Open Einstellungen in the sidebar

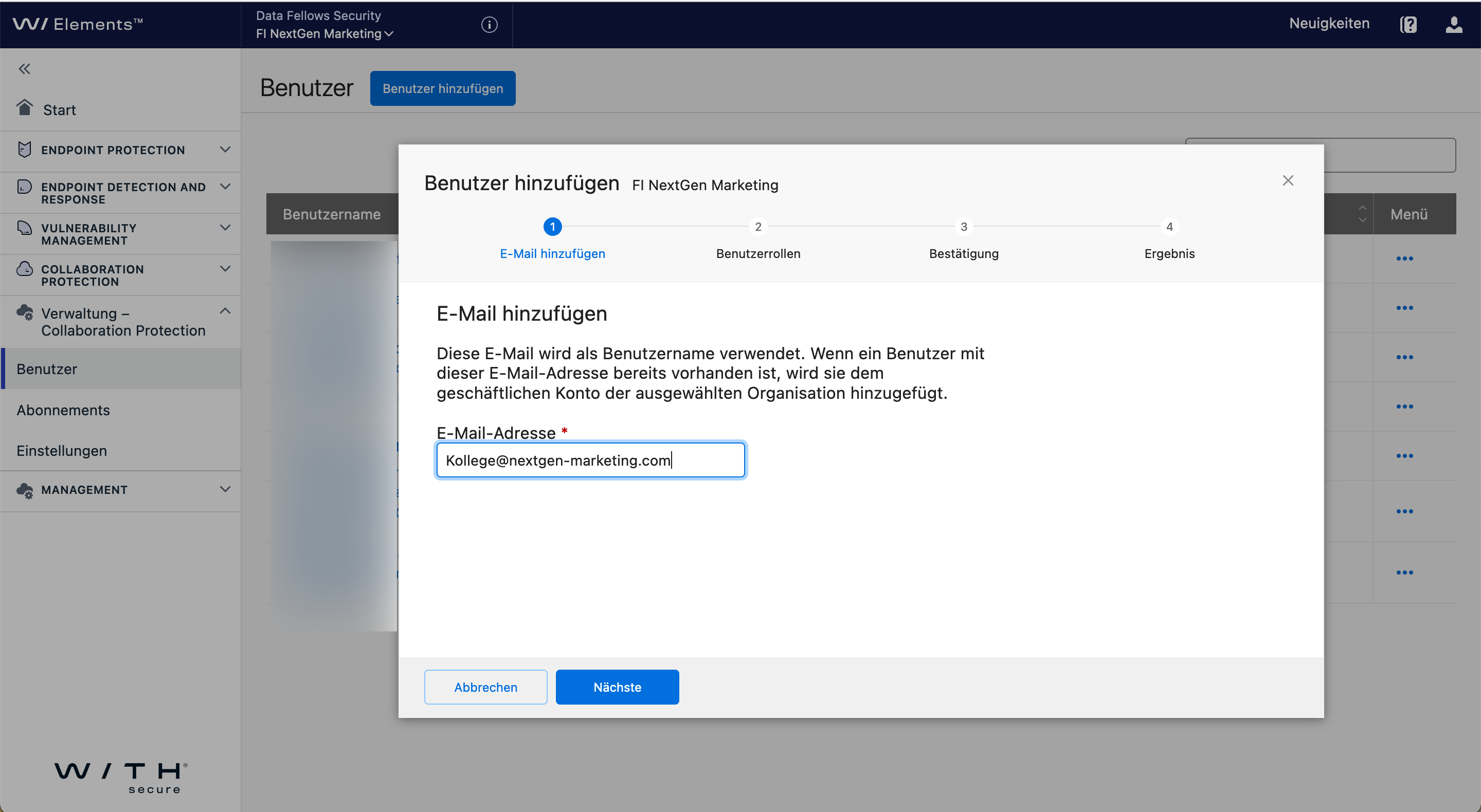click(x=62, y=451)
